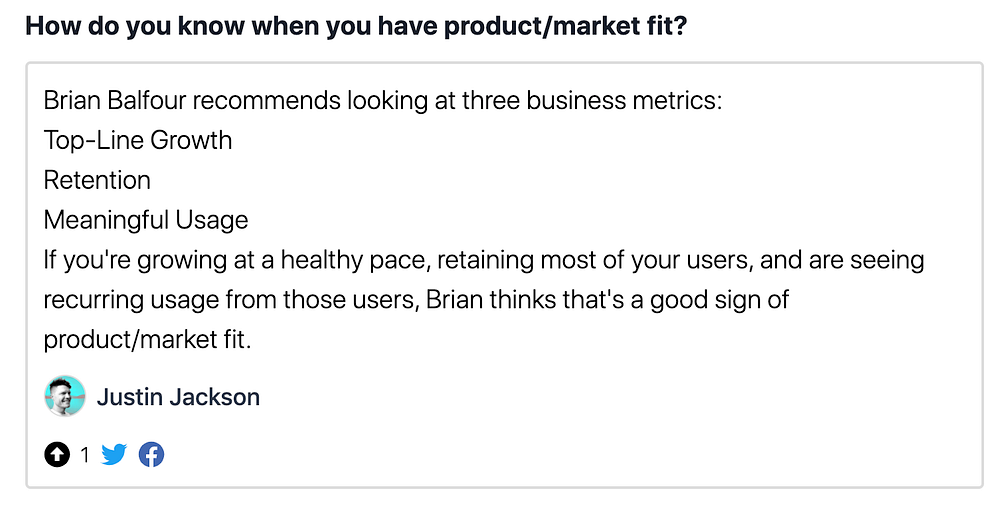Upvote the answer with the arrow icon
1000x517 pixels.
click(x=58, y=455)
